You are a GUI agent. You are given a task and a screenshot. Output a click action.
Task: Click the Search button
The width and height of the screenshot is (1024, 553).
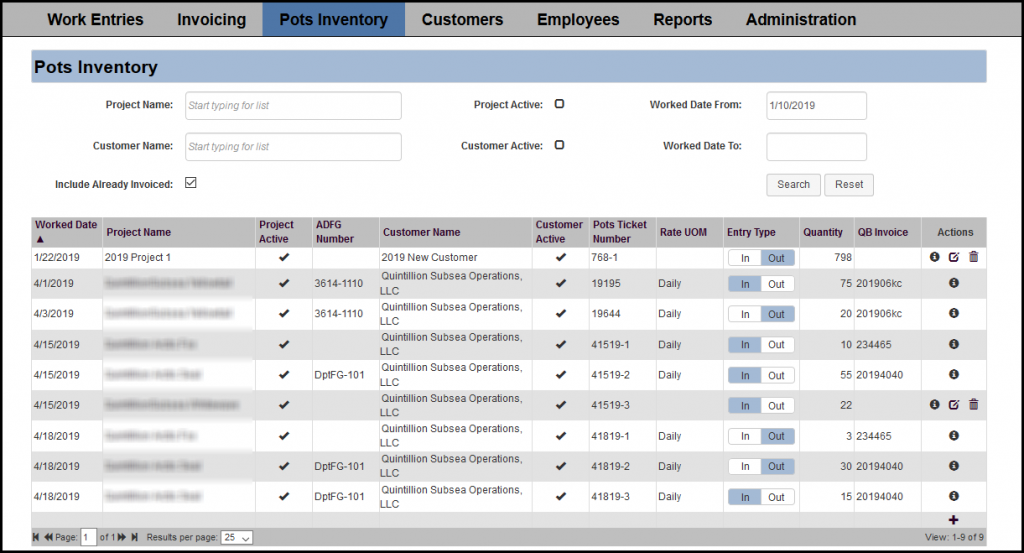point(793,185)
